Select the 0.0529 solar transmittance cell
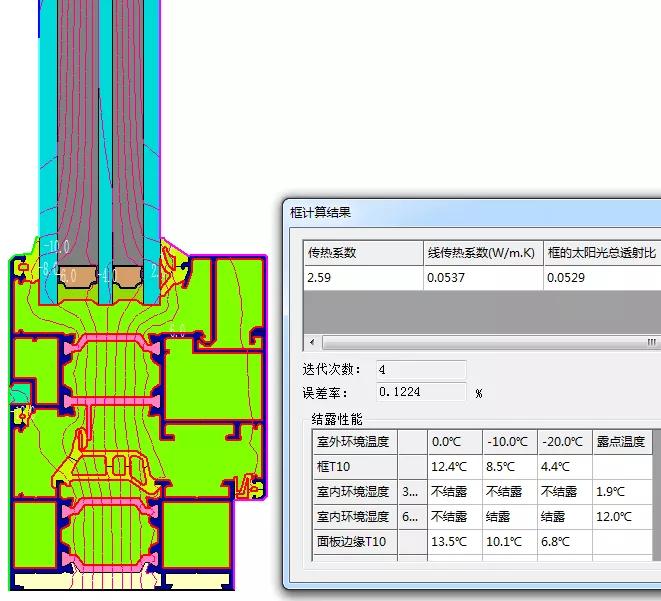This screenshot has width=661, height=601. [x=601, y=278]
